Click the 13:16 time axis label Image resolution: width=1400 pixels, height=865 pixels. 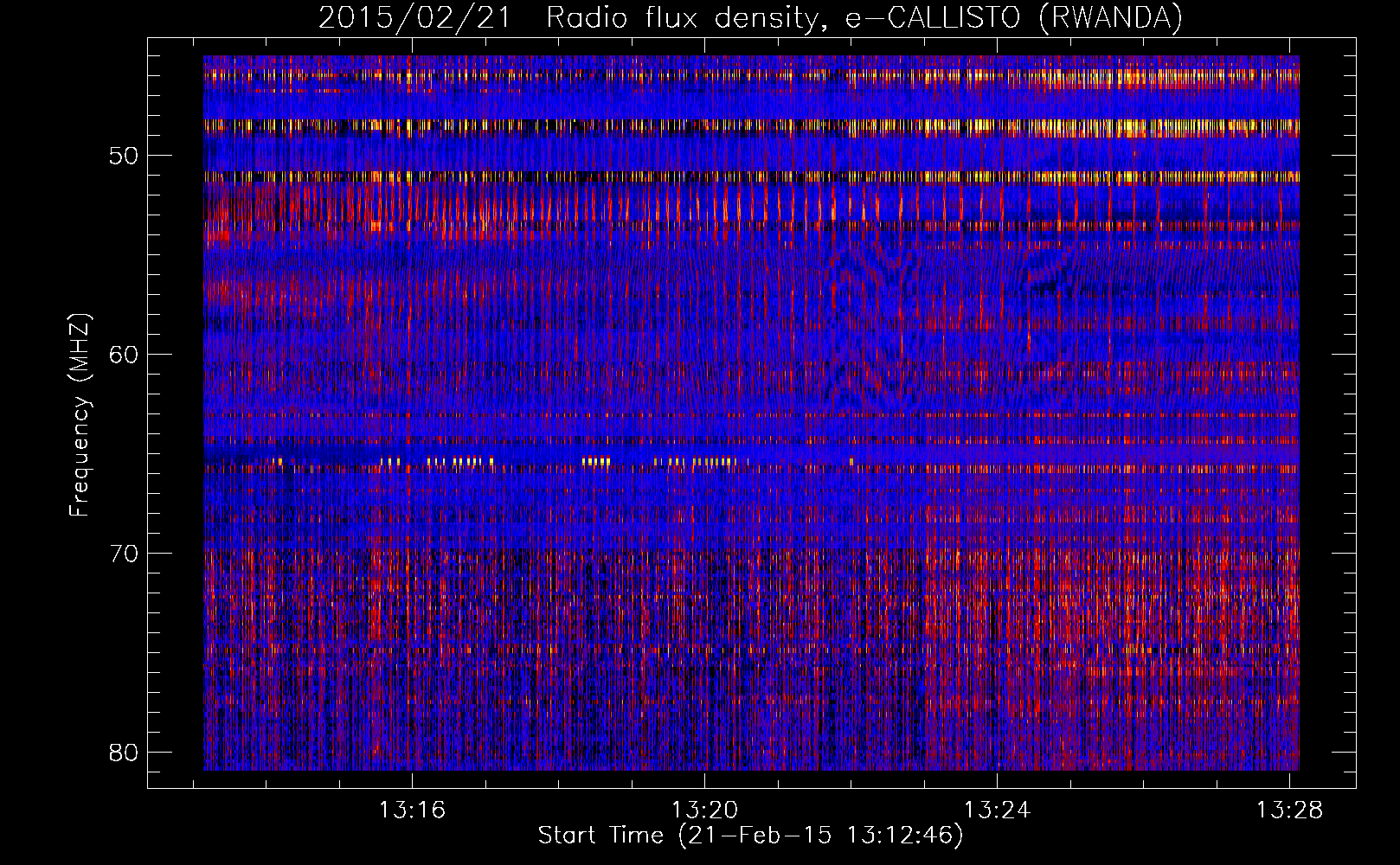[412, 811]
